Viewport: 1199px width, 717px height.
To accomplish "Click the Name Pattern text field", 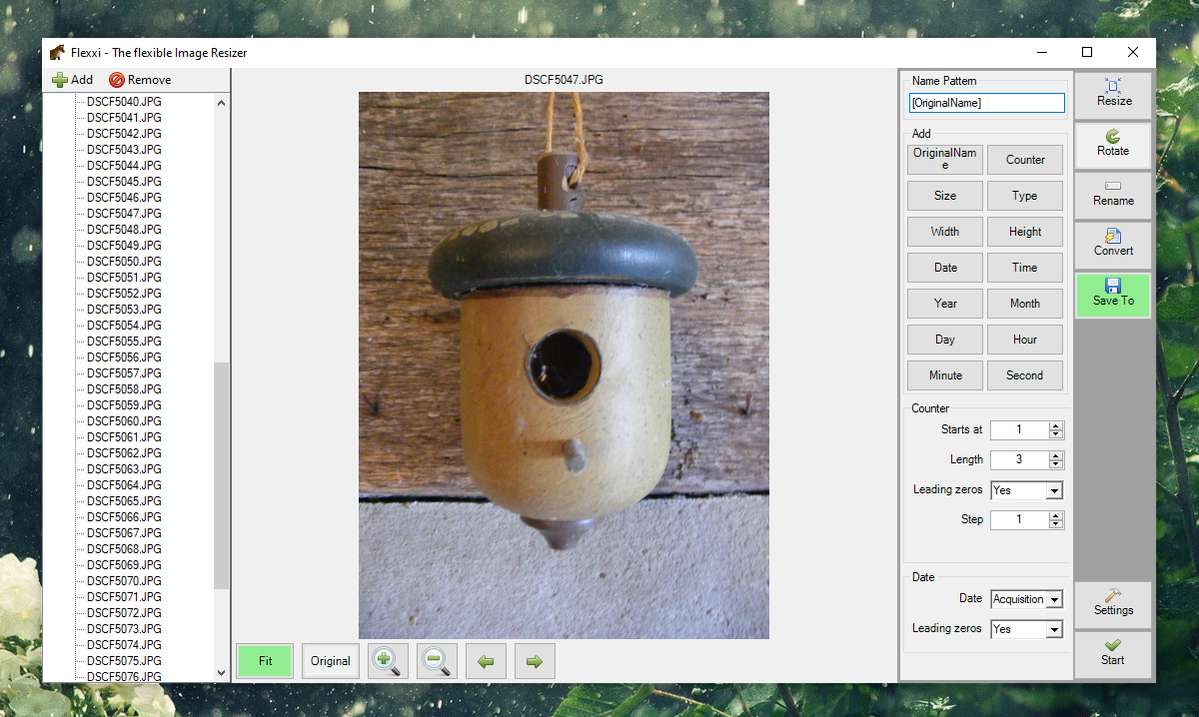I will (986, 102).
